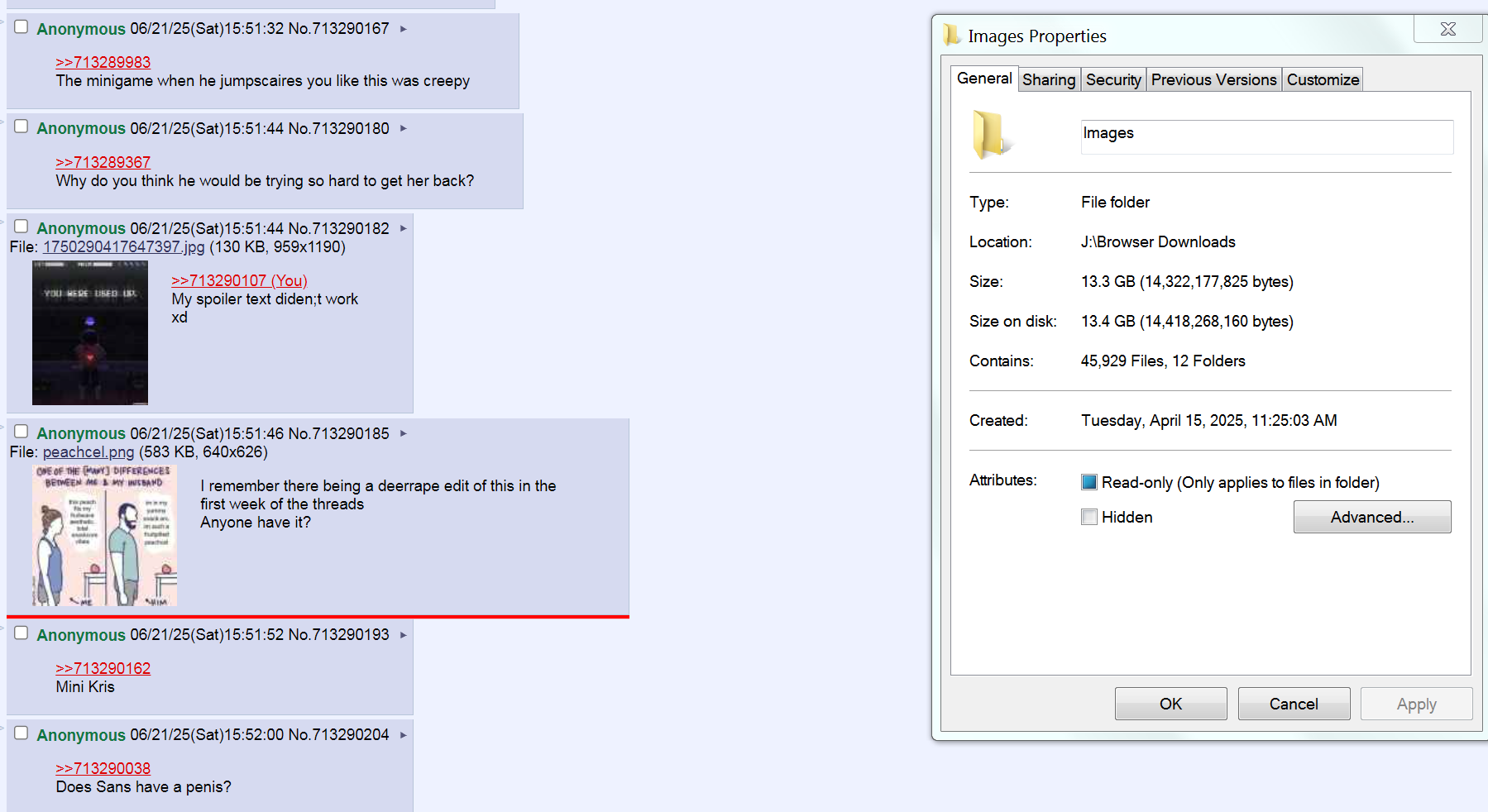Screen dimensions: 1488x812
Task: Tick checkbox of post No.713290185
Action: (22, 432)
